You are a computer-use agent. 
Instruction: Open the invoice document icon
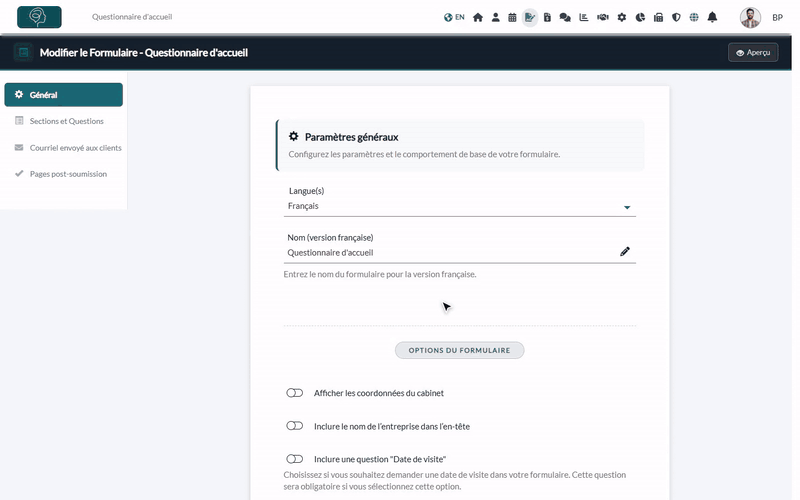547,17
